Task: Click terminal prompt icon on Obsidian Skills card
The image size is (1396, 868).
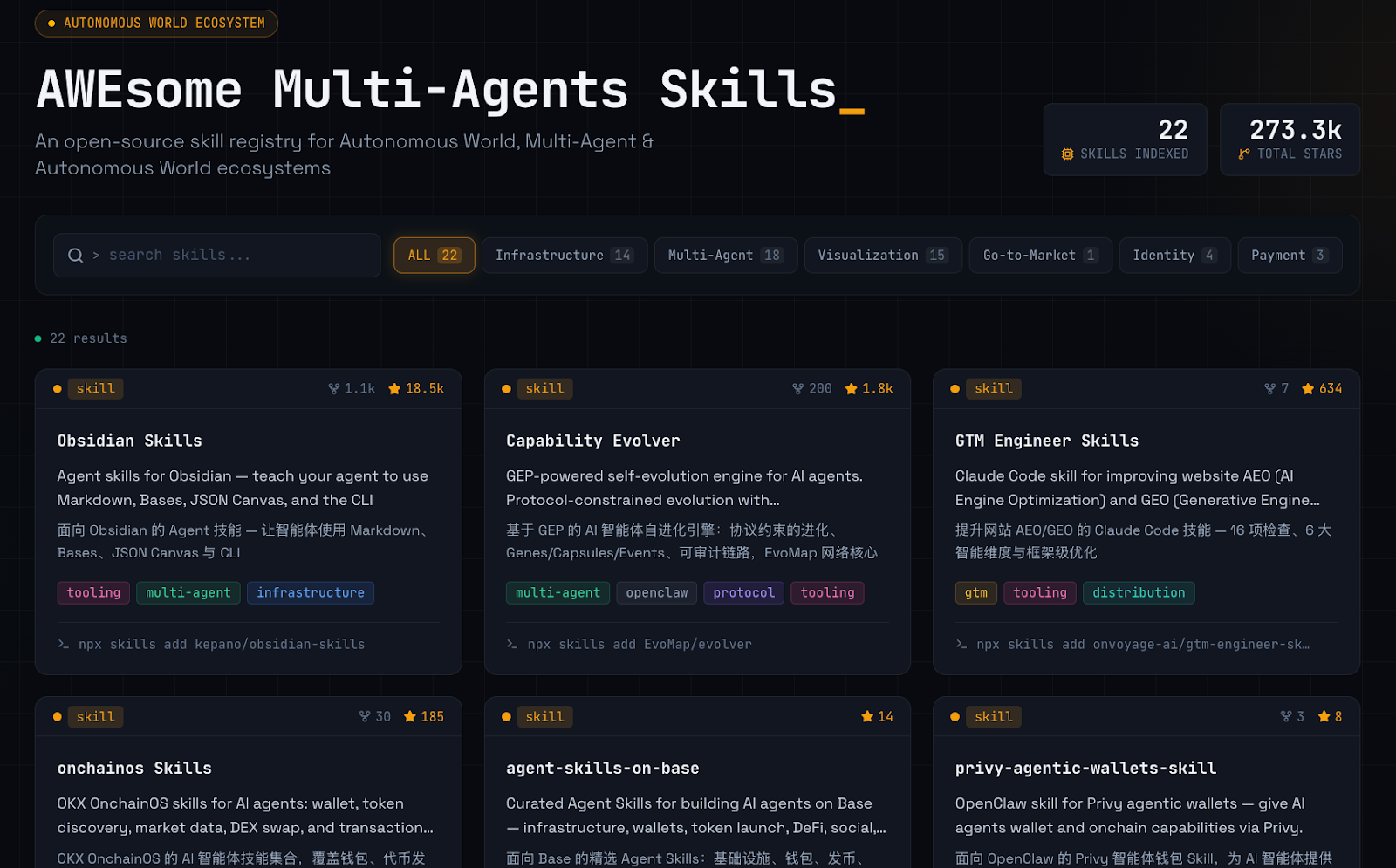Action: [63, 645]
